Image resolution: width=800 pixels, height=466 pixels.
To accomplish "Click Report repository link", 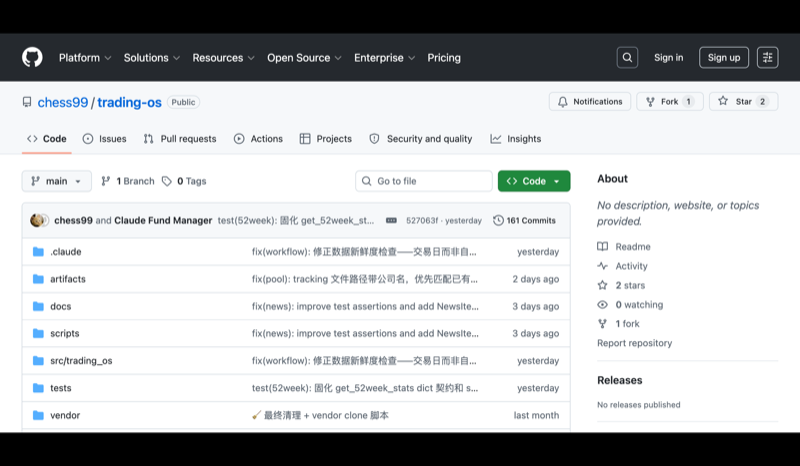I will coord(634,343).
